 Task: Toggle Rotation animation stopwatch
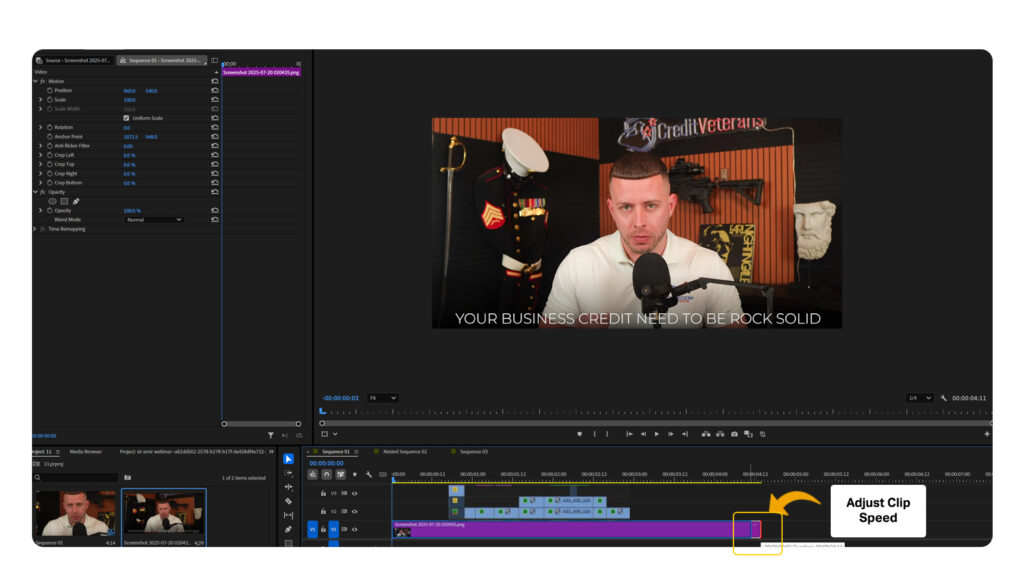coord(50,127)
